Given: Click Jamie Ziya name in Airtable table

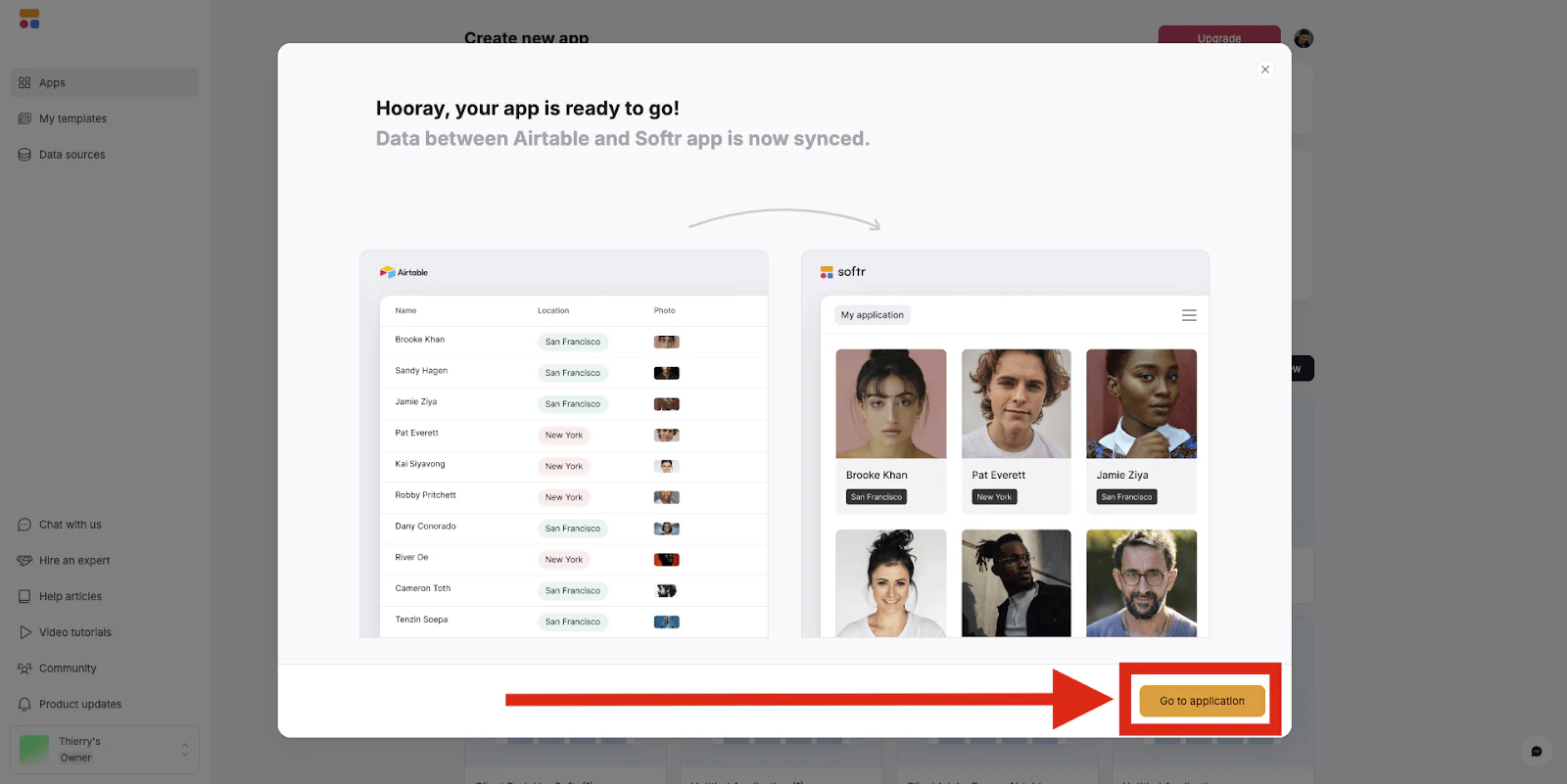Looking at the screenshot, I should click(x=416, y=402).
